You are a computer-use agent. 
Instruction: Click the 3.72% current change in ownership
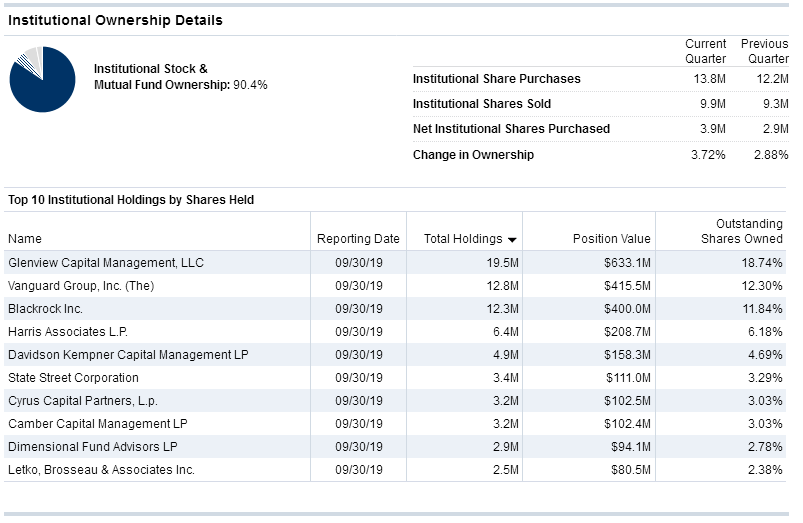tap(708, 155)
